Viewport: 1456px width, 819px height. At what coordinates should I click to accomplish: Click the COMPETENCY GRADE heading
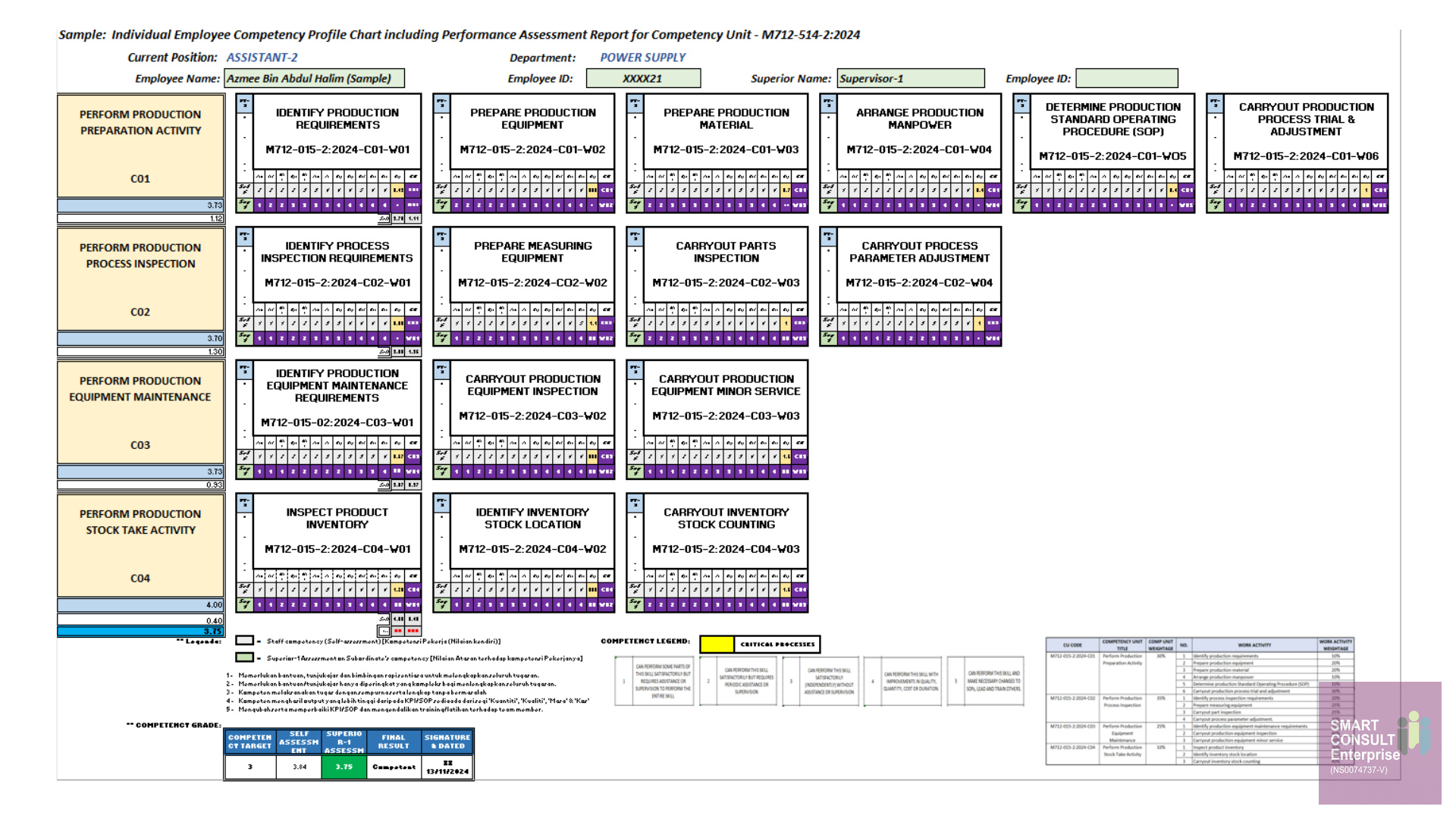pyautogui.click(x=174, y=725)
